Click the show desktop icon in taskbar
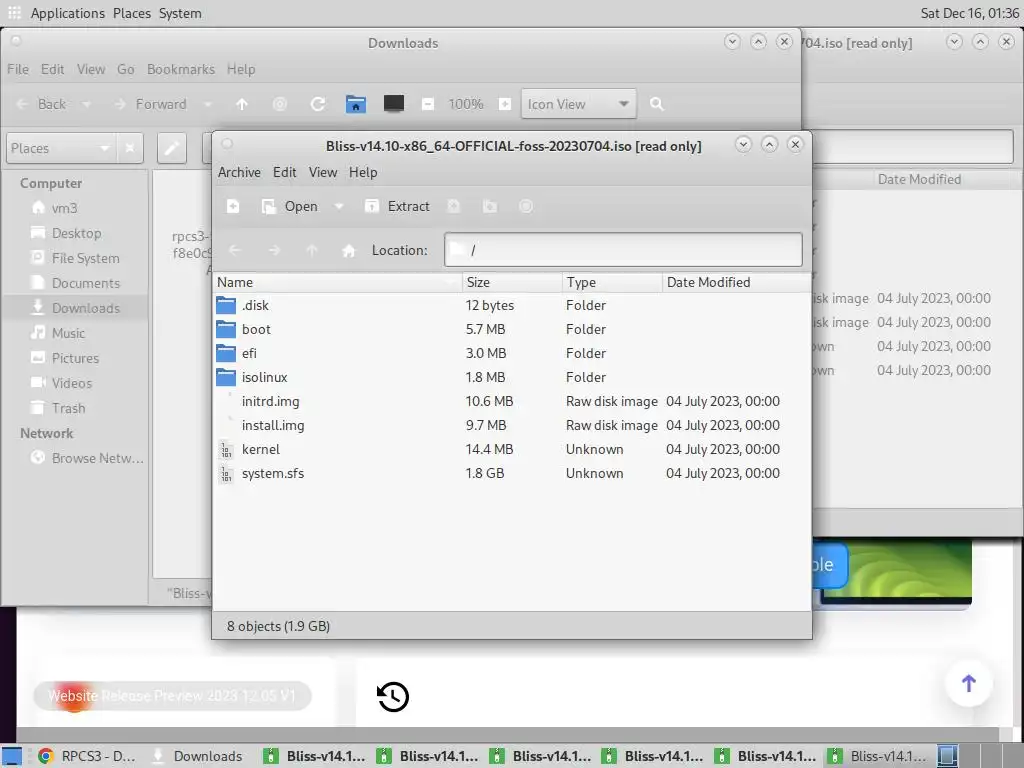Viewport: 1024px width, 768px height. tap(12, 756)
